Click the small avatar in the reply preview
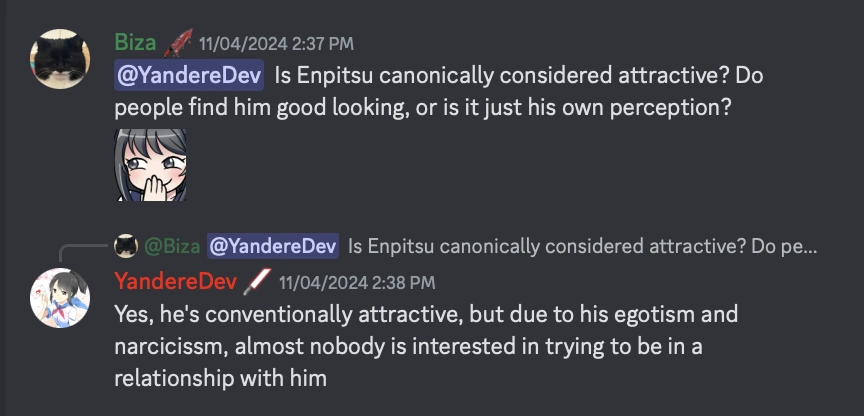 tap(126, 246)
